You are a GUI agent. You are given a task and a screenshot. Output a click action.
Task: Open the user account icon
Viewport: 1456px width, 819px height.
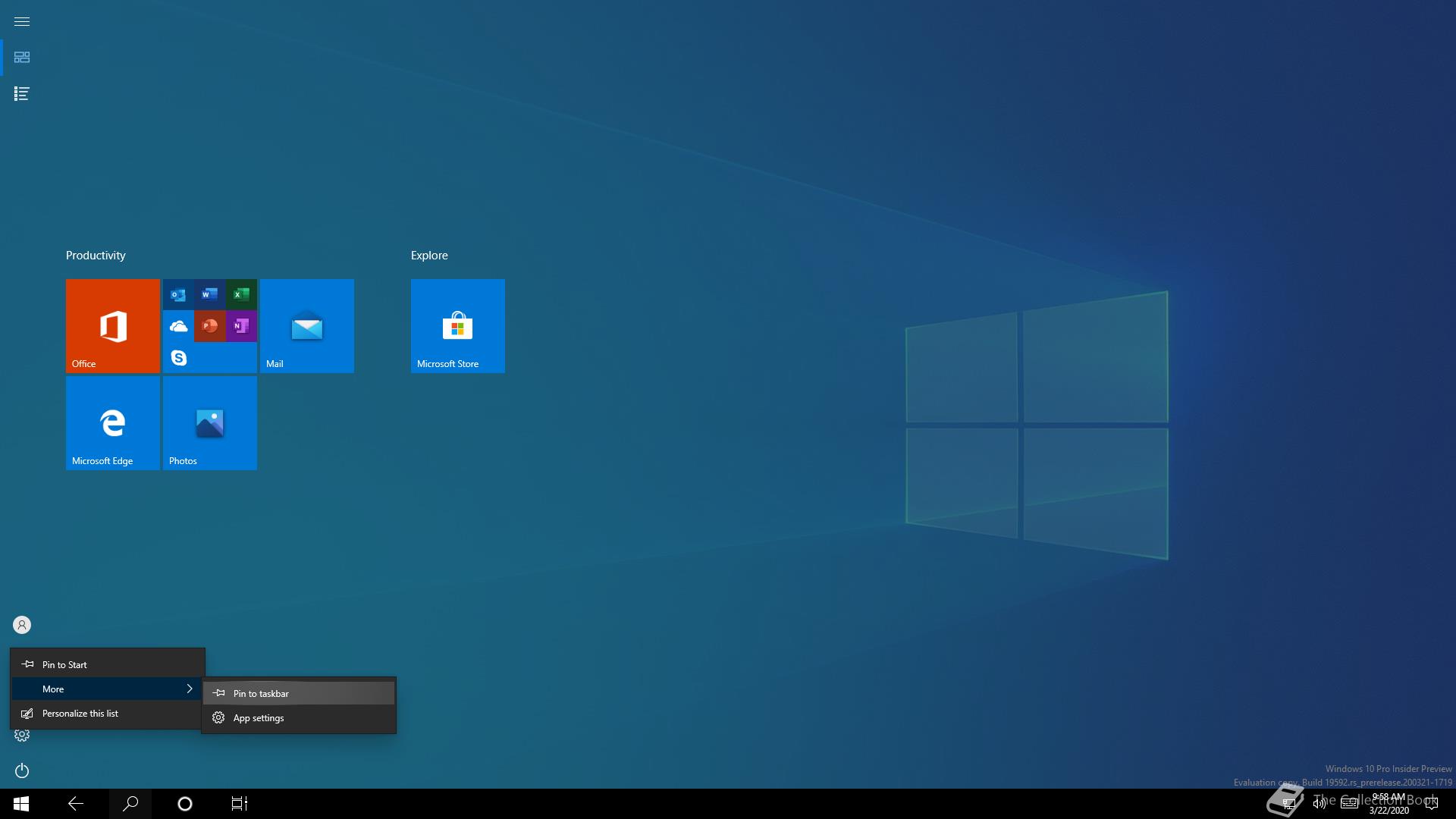22,625
